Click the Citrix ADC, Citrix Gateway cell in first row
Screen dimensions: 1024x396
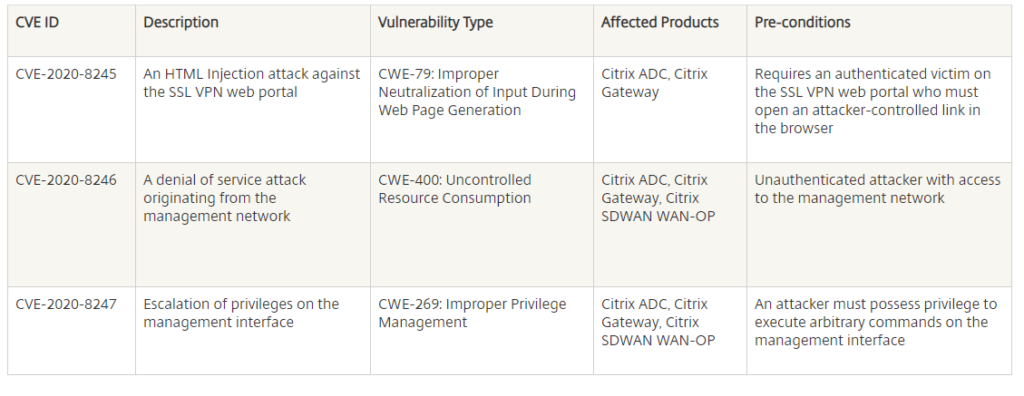pyautogui.click(x=654, y=84)
